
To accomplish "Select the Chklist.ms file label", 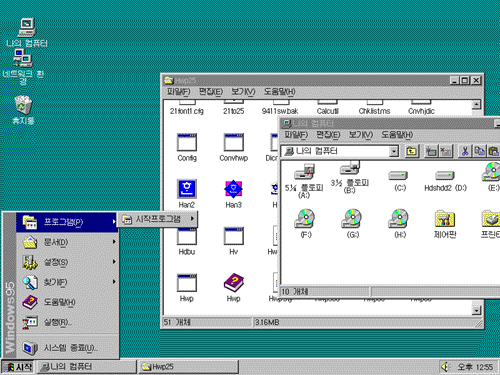I will pos(374,111).
